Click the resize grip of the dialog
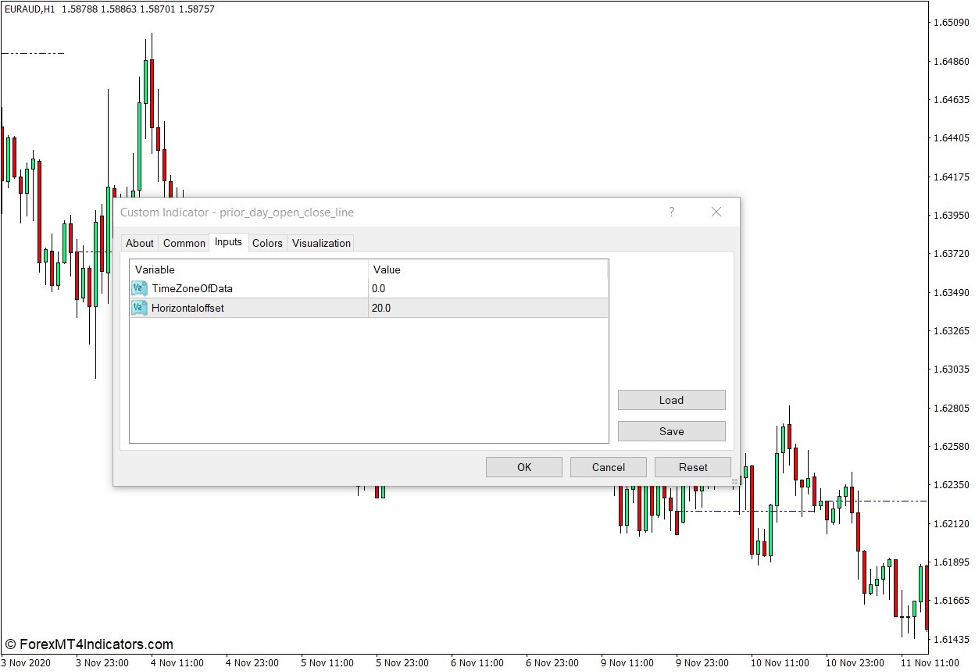This screenshot has width=977, height=672. click(733, 482)
